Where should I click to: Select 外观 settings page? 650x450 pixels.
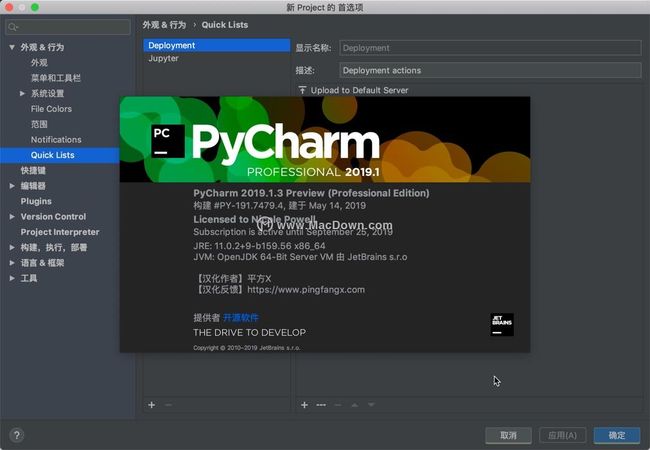[39, 63]
